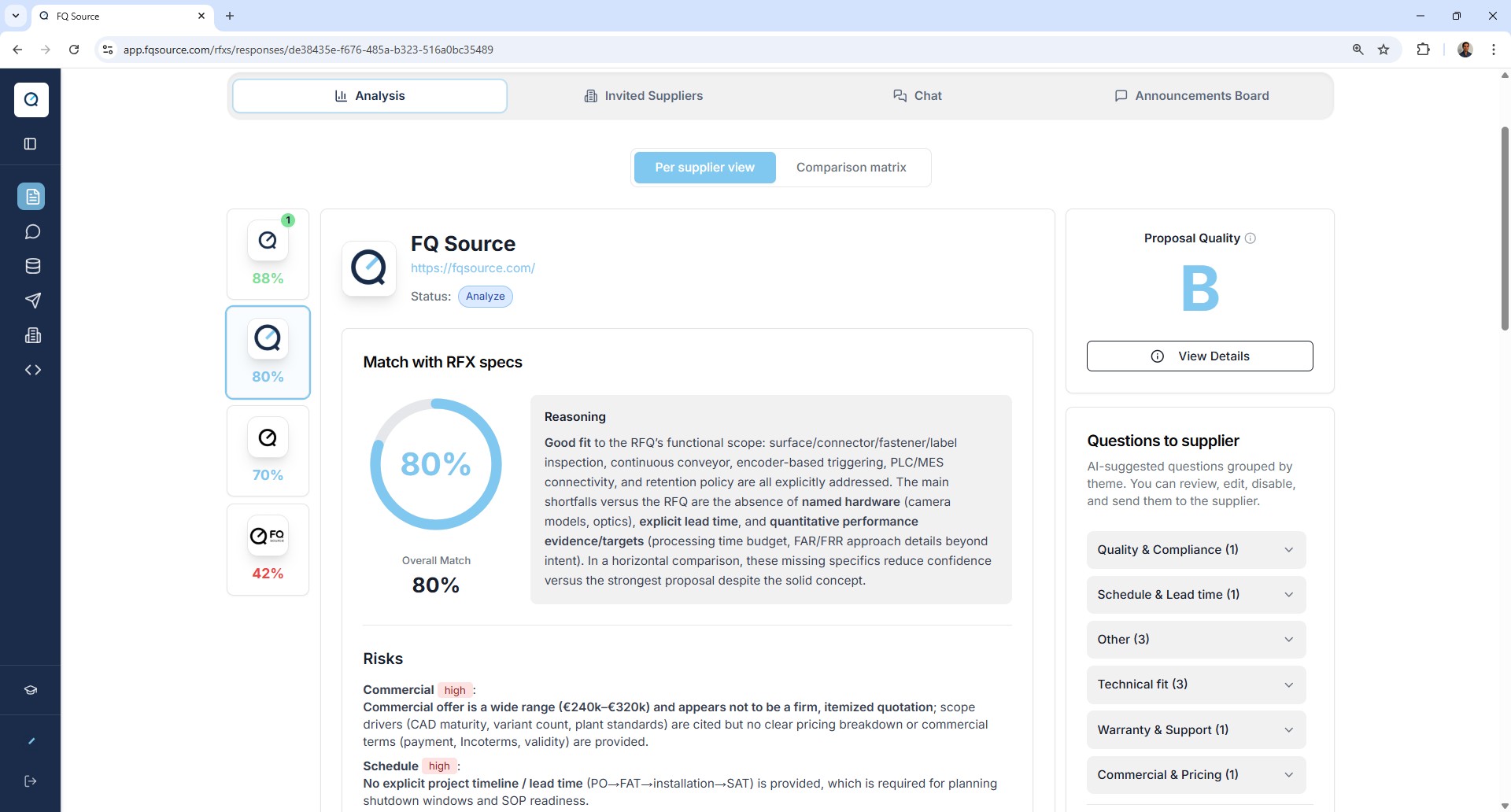Screen dimensions: 1511x812
Task: Switch to Comparison matrix view
Action: tap(852, 168)
